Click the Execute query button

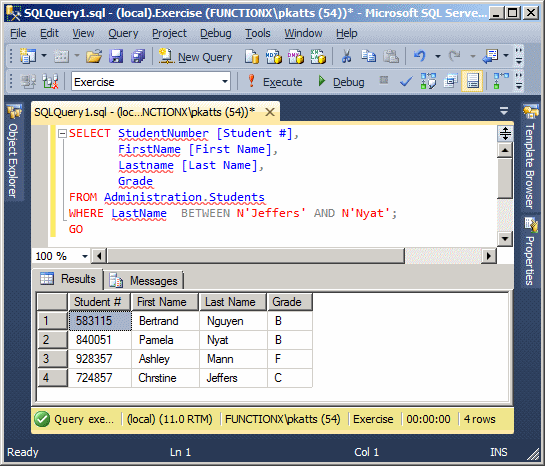point(275,82)
